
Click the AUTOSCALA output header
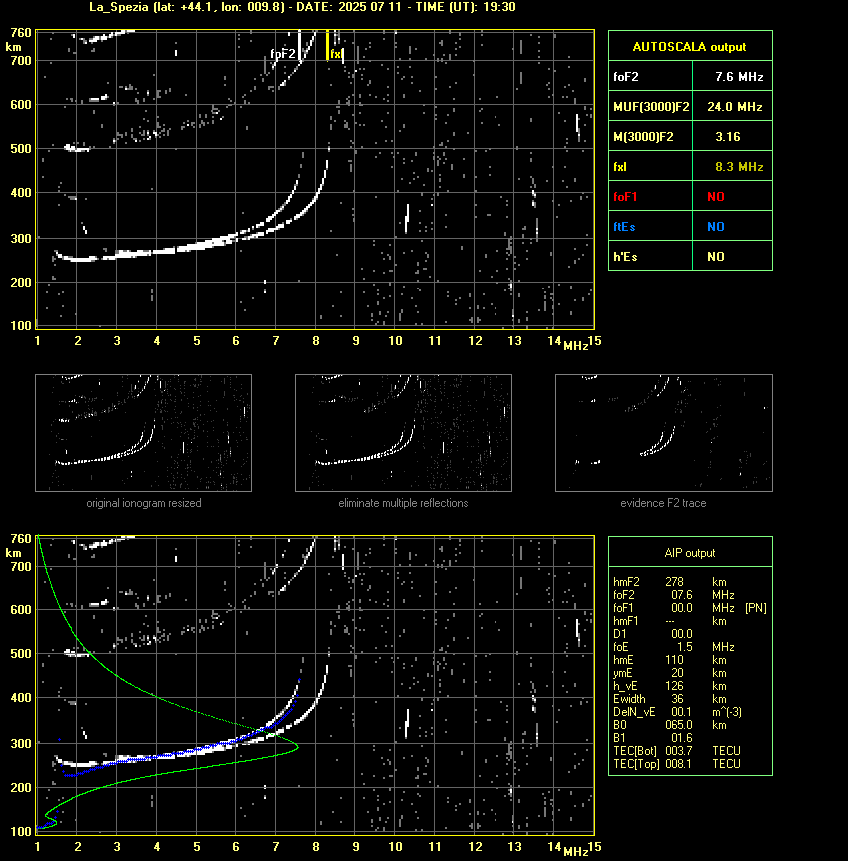(x=689, y=47)
